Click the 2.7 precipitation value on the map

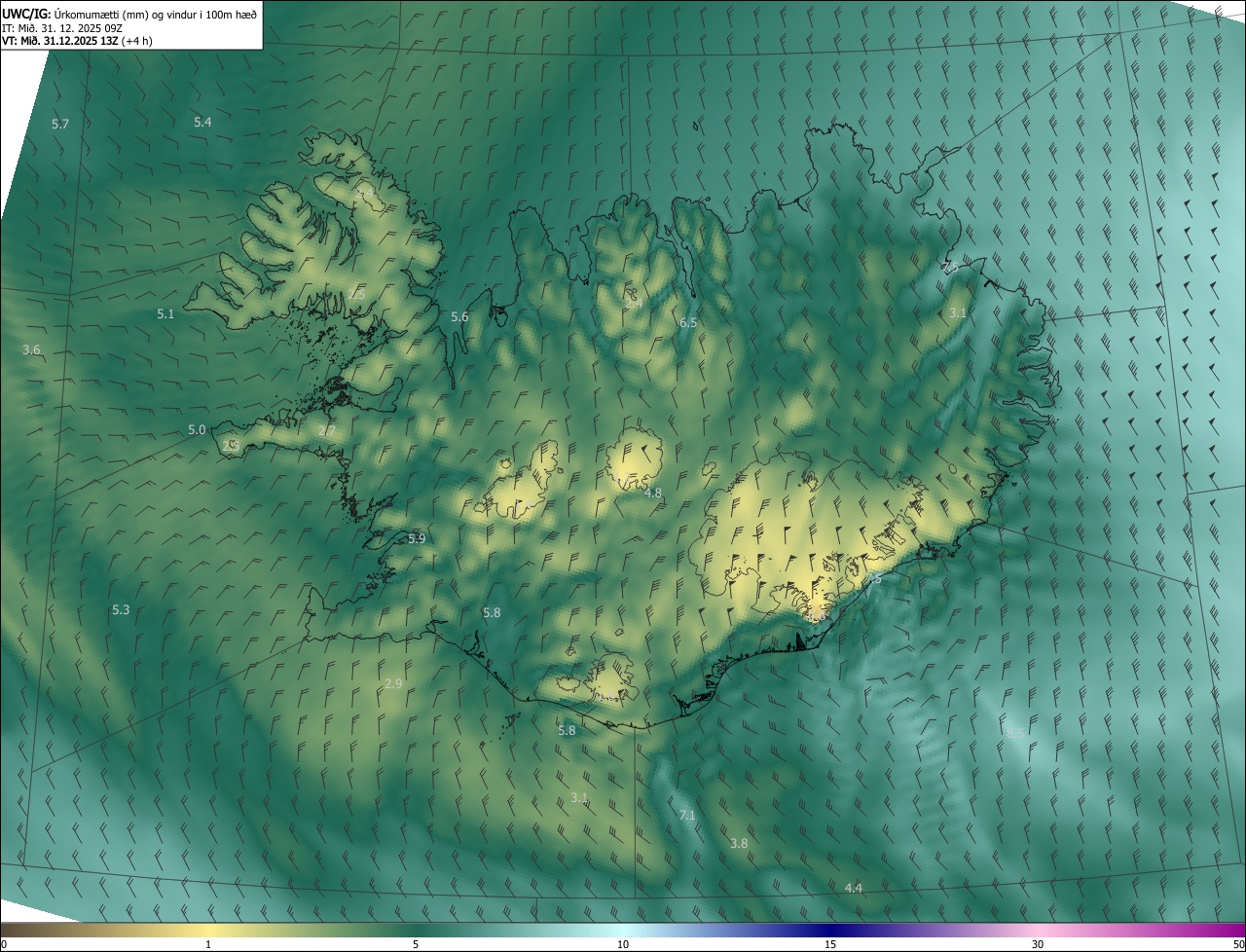[x=327, y=431]
